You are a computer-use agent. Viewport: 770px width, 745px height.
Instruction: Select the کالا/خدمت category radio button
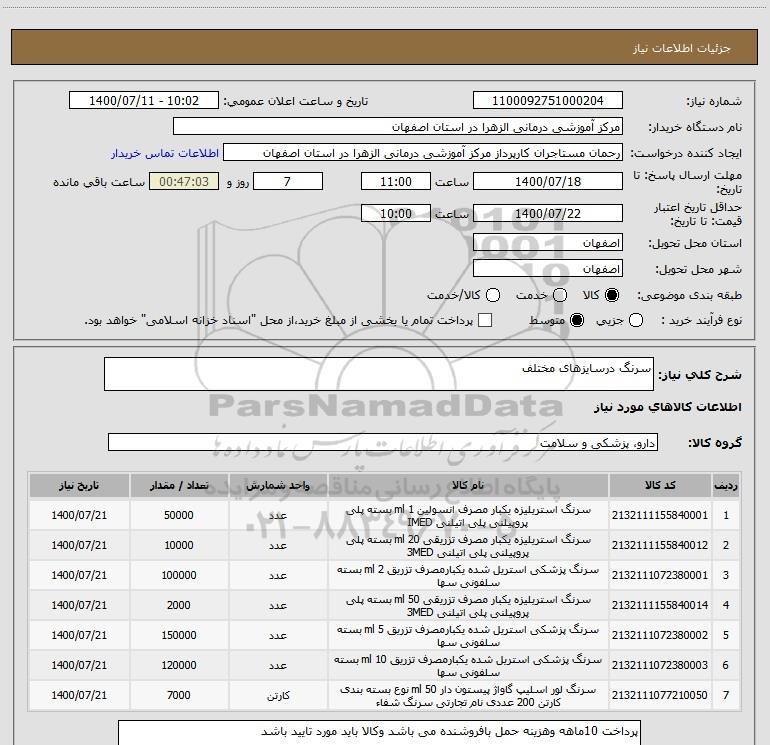(493, 295)
